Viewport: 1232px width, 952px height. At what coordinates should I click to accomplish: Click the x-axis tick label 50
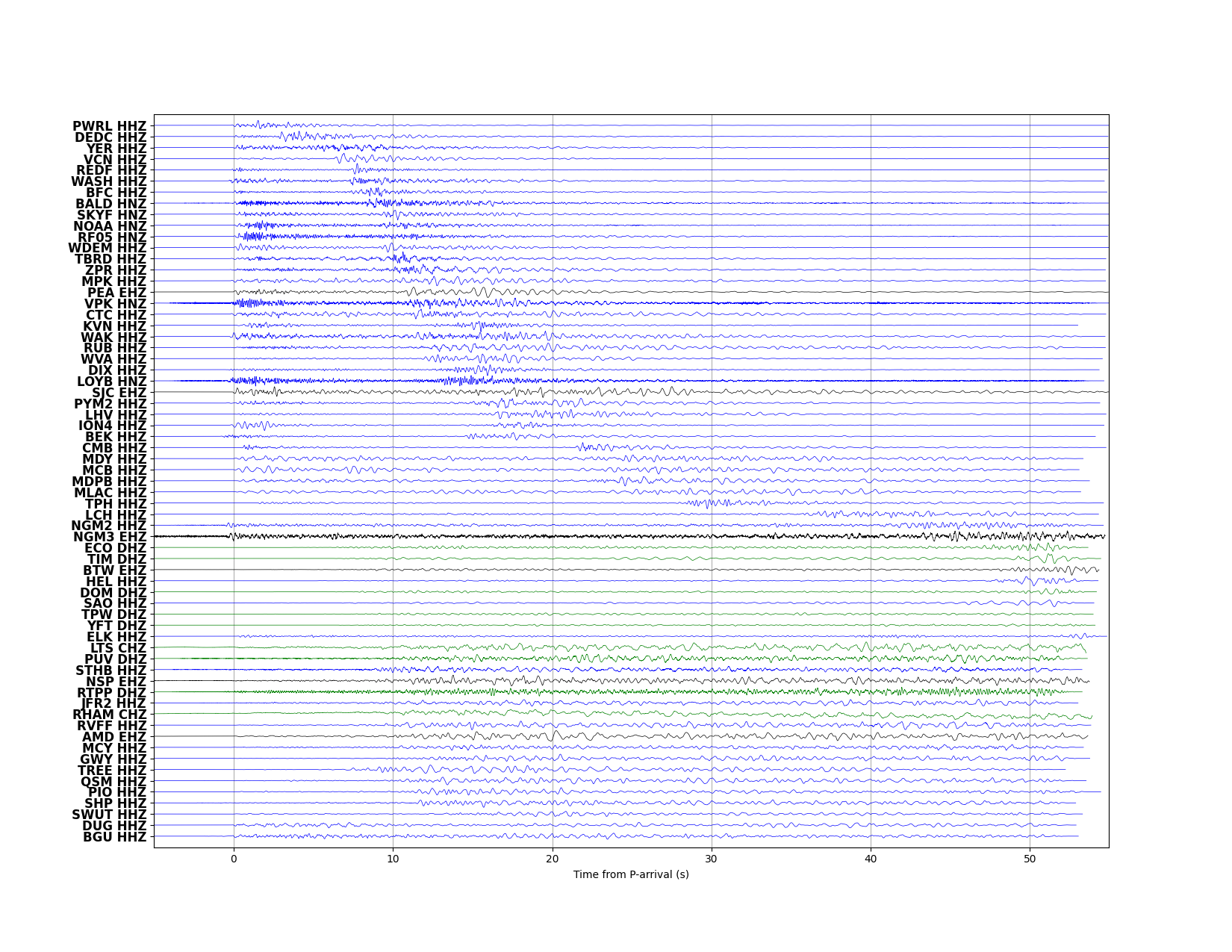point(1030,859)
